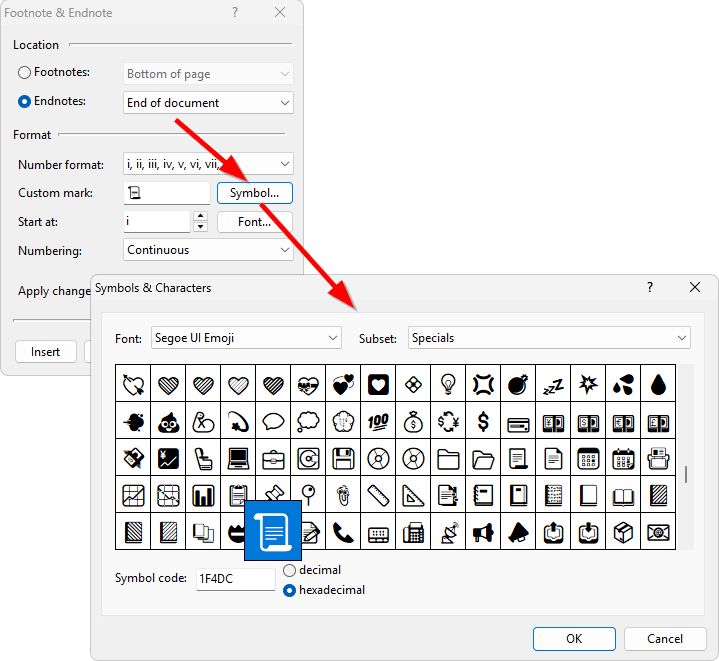This screenshot has width=719, height=661.
Task: Select the zzz sleeping symbol
Action: pyautogui.click(x=553, y=384)
